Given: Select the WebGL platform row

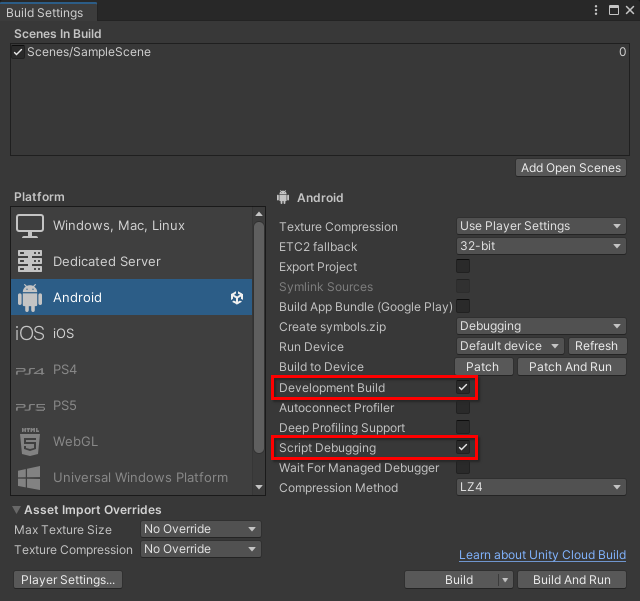Looking at the screenshot, I should coord(132,441).
